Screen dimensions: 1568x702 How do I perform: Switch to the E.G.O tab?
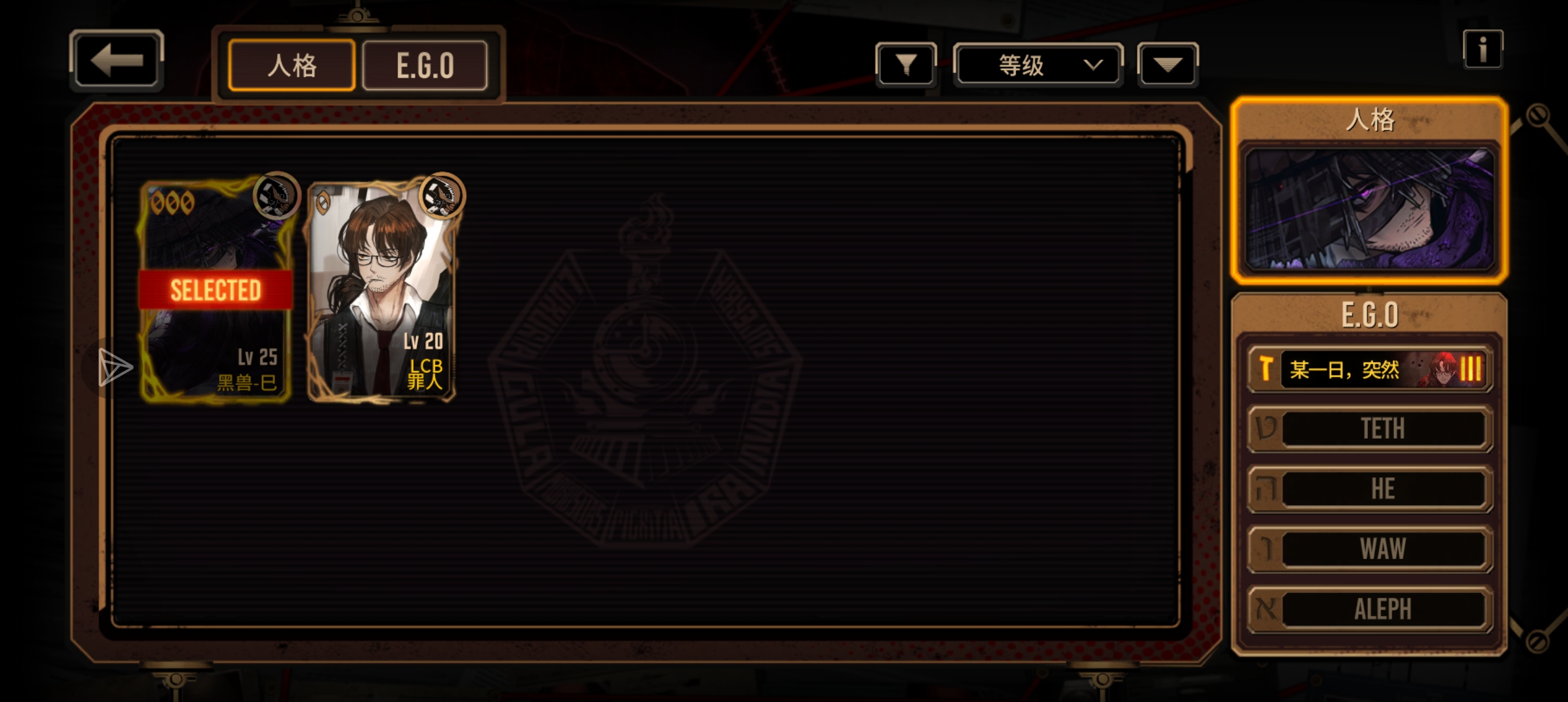(425, 65)
